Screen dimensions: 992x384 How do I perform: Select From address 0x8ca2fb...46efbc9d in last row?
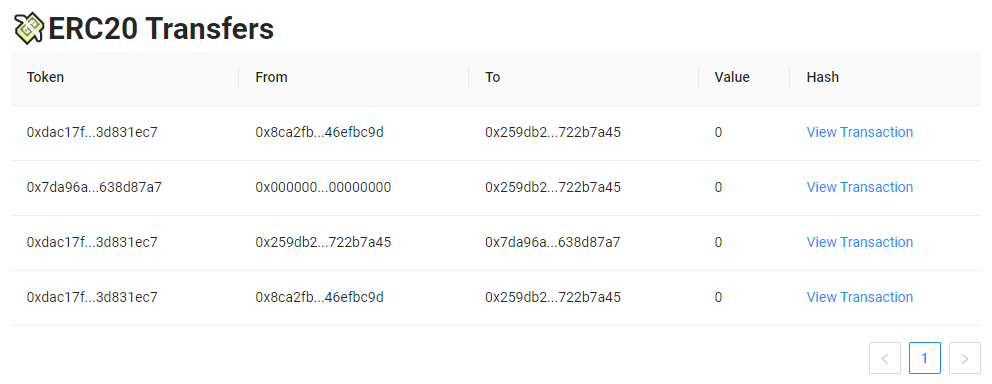(319, 297)
